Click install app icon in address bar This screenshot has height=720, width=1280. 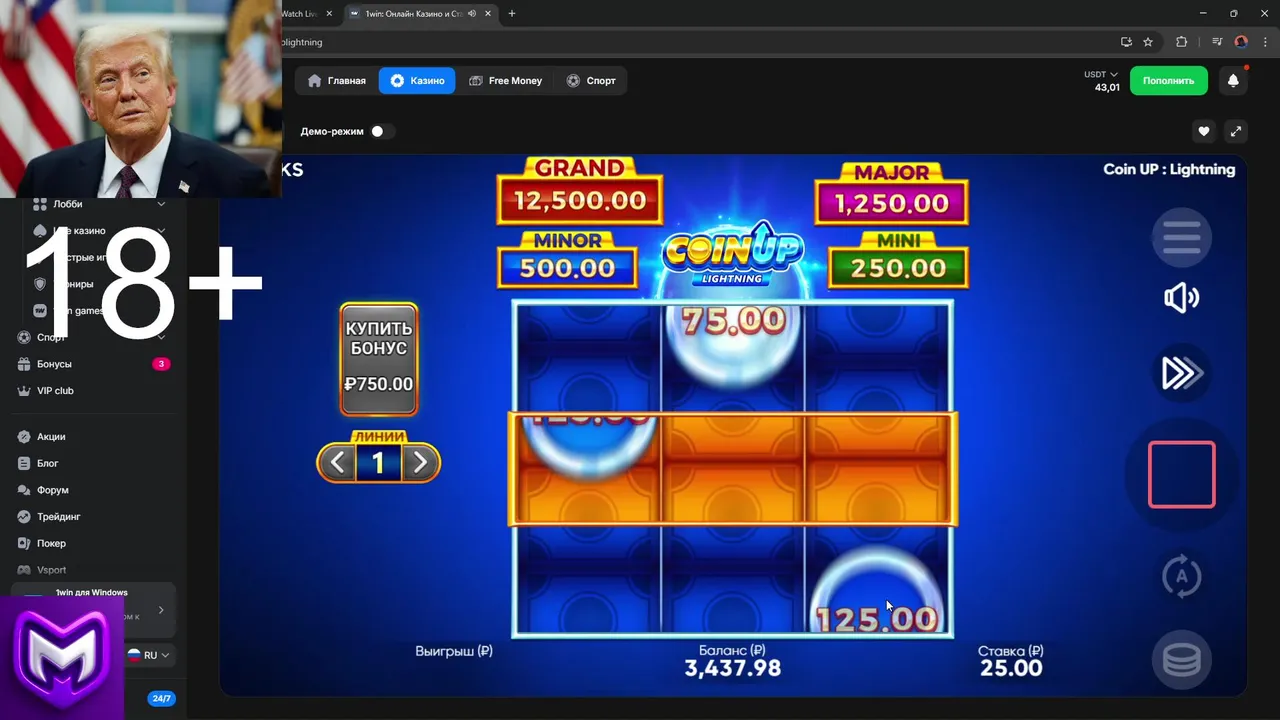(1126, 42)
